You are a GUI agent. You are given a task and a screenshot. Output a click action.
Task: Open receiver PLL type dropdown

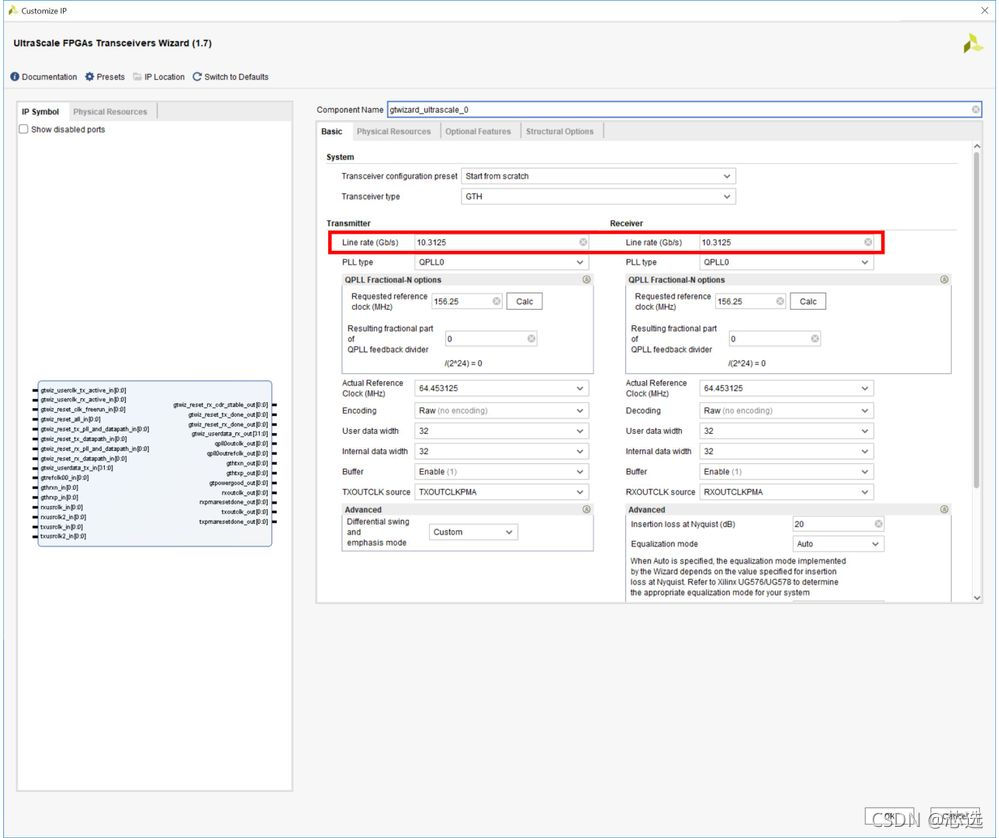786,262
